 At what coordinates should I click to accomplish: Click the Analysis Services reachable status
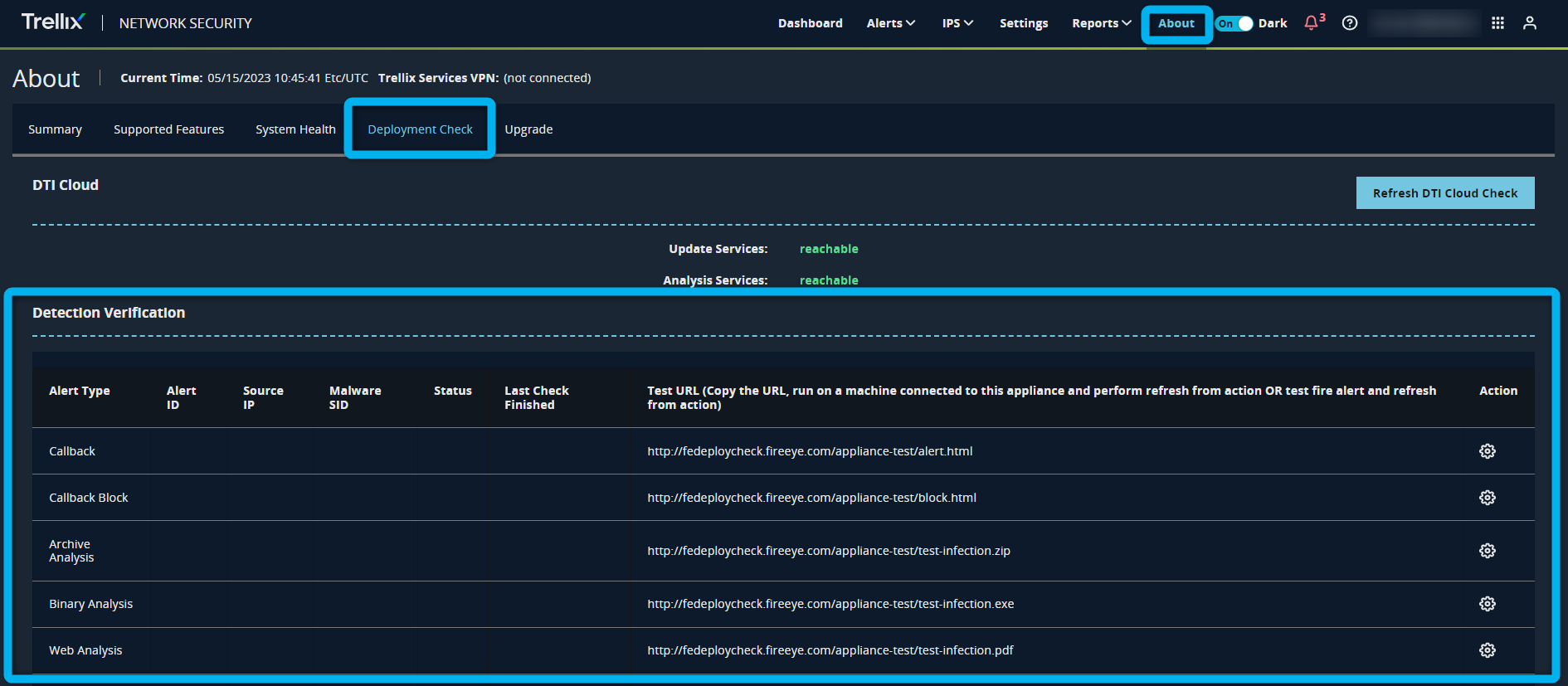tap(829, 280)
